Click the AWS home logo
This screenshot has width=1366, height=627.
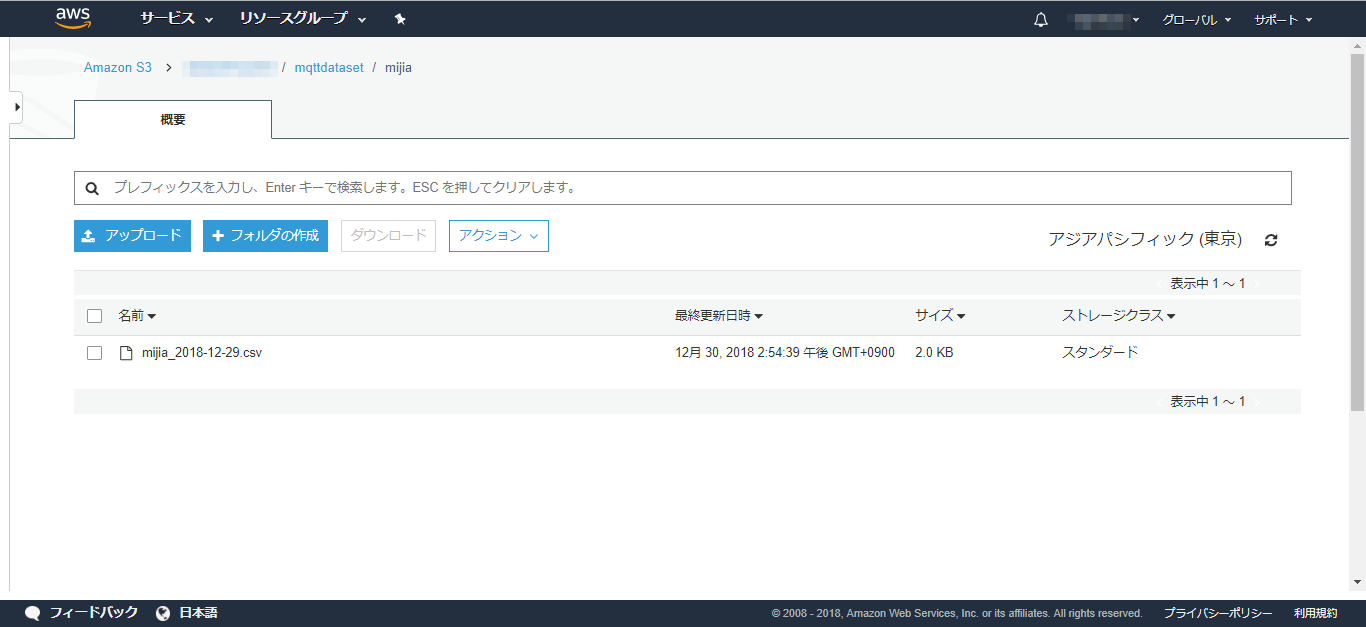[71, 18]
